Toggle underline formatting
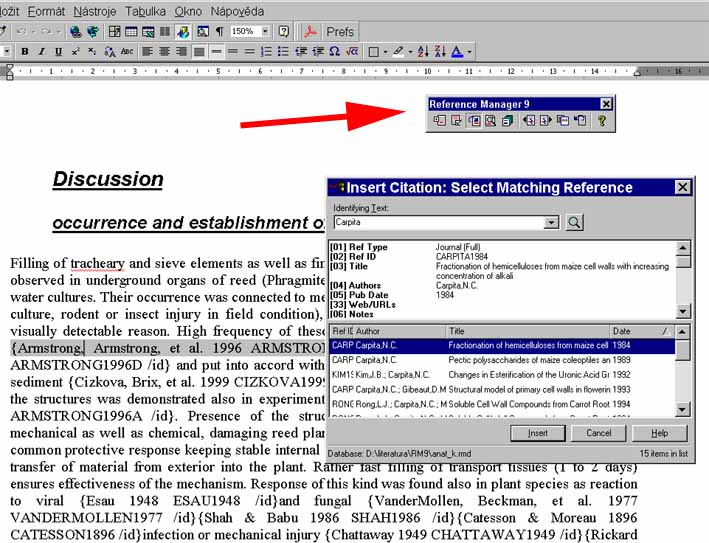 (x=58, y=52)
